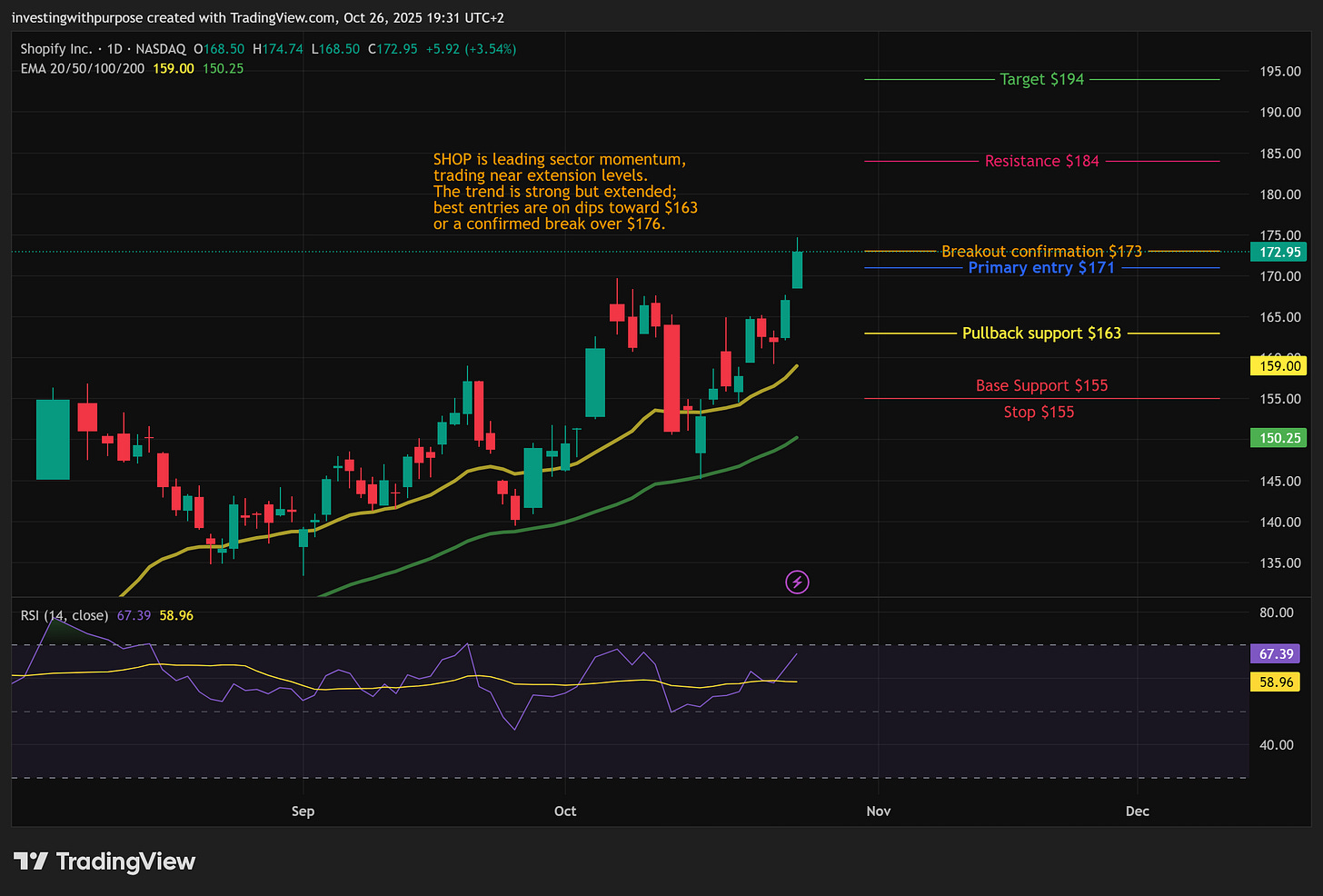The width and height of the screenshot is (1323, 896).
Task: Click the Base Support $155 label
Action: tap(1042, 385)
